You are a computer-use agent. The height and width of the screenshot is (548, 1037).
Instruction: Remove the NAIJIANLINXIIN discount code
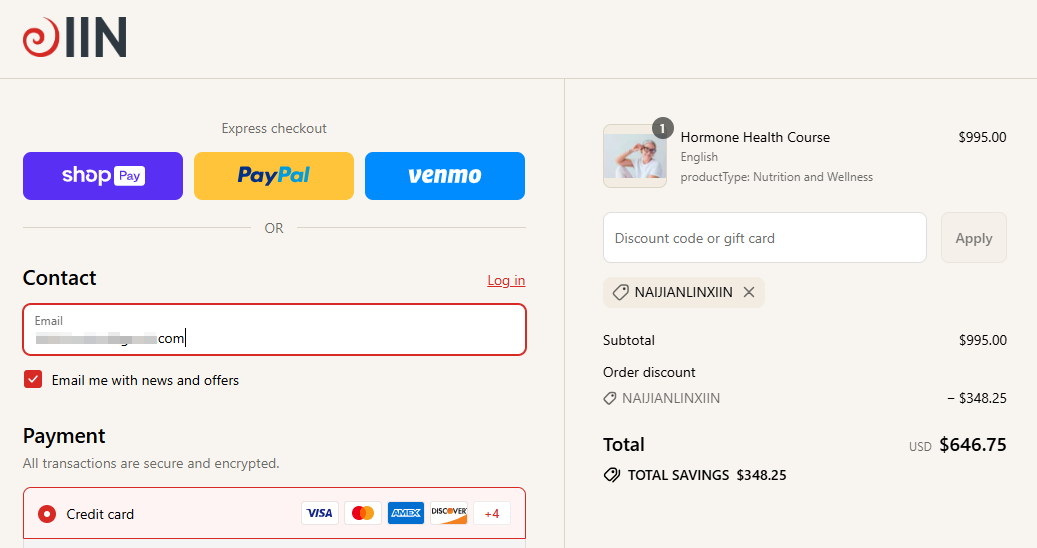pyautogui.click(x=749, y=292)
